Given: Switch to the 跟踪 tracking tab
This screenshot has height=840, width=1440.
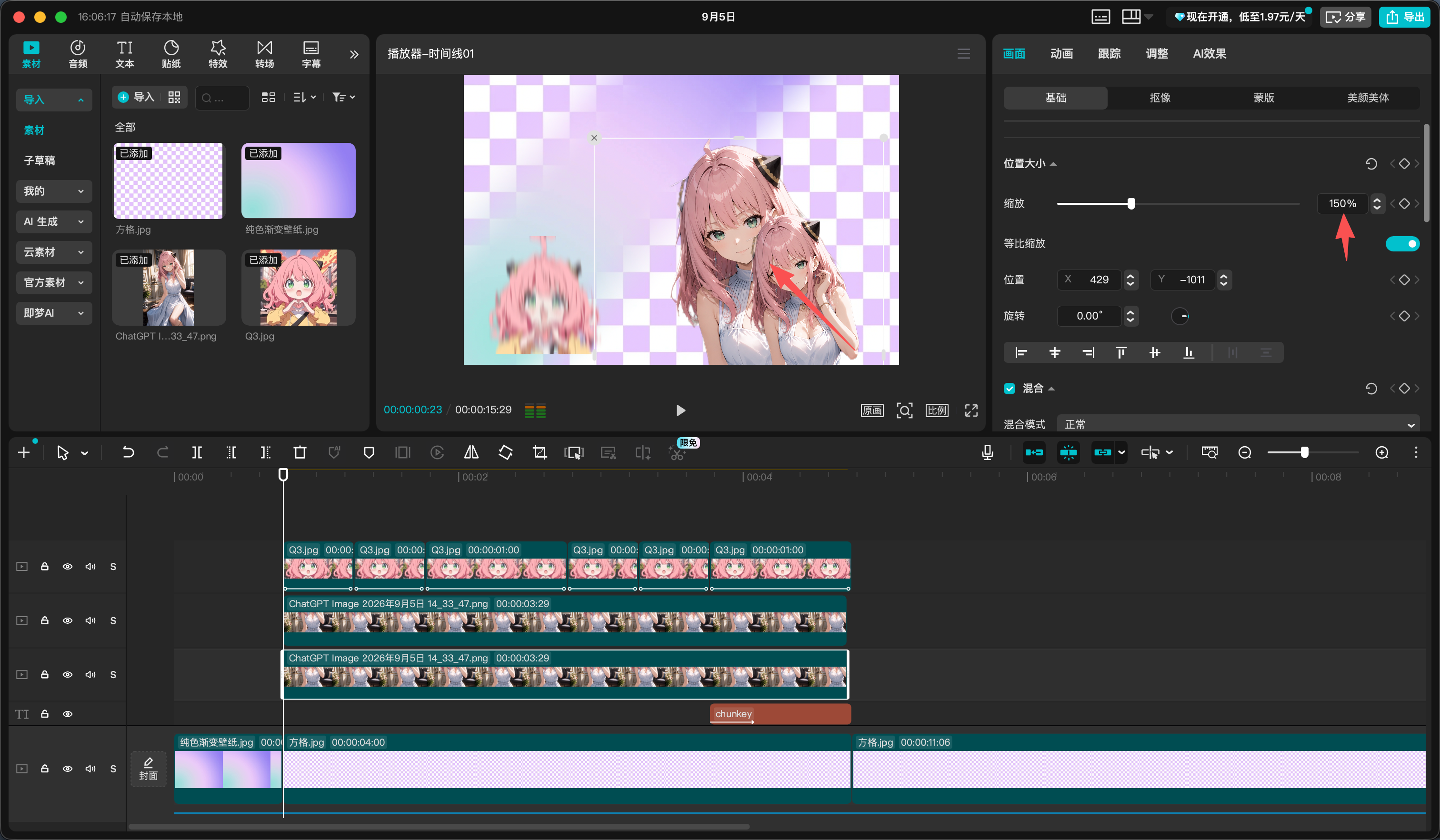Looking at the screenshot, I should click(1109, 54).
